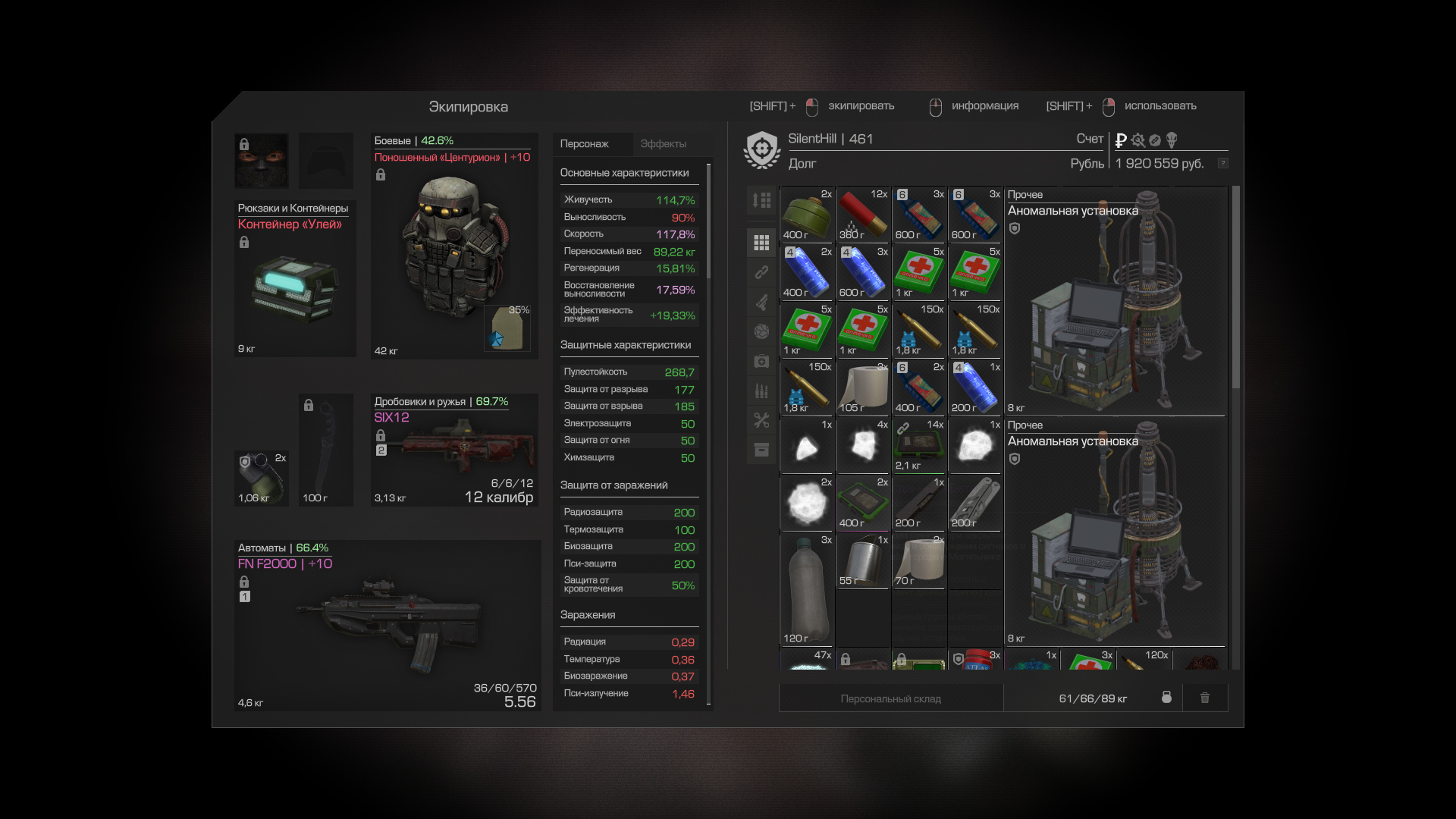Viewport: 1456px width, 819px height.
Task: Filter inventory by misc box icon
Action: point(761,450)
